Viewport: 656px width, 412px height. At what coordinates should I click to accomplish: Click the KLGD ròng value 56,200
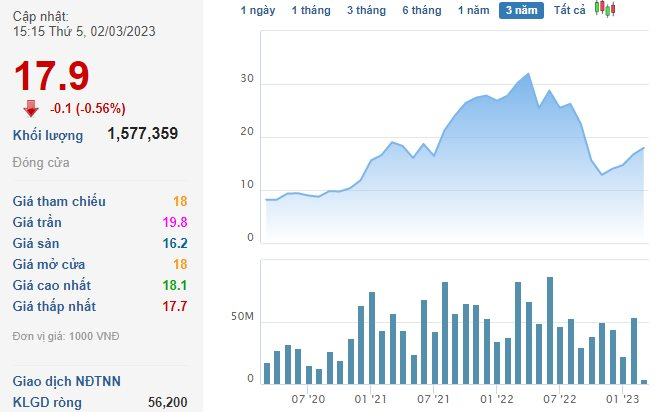pyautogui.click(x=166, y=402)
